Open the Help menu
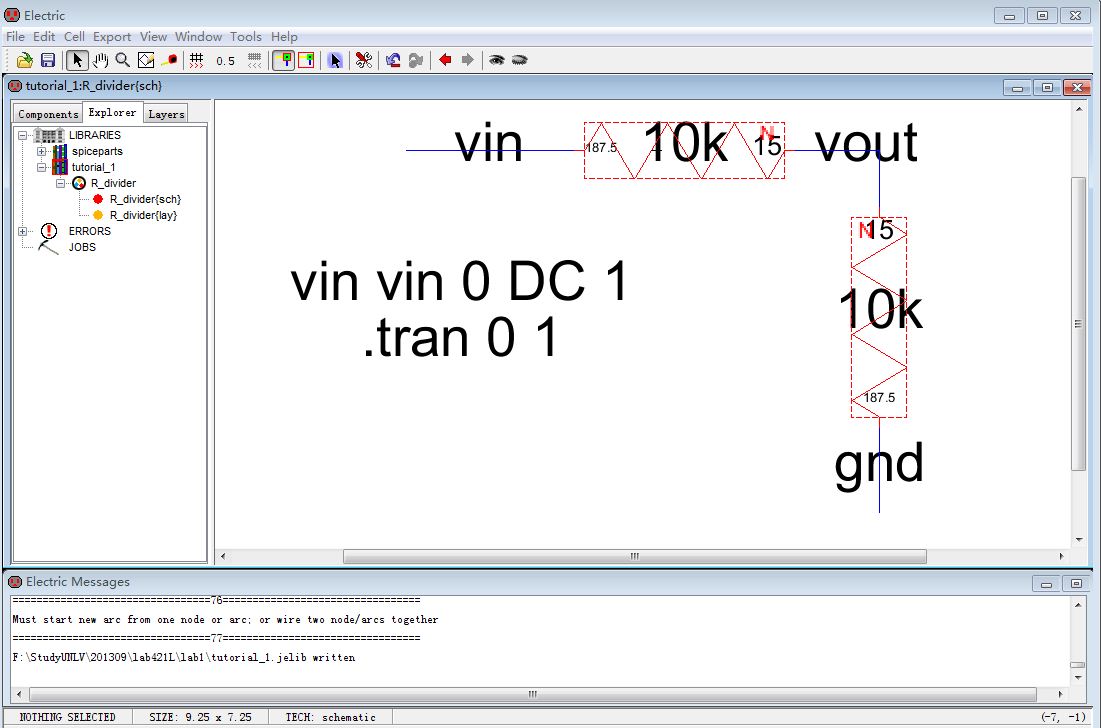This screenshot has width=1101, height=728. (284, 37)
